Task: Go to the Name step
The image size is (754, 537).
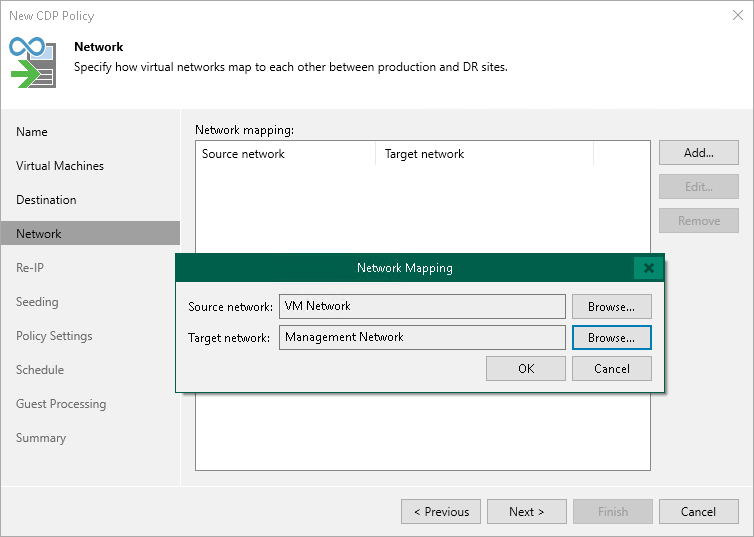Action: 90,132
